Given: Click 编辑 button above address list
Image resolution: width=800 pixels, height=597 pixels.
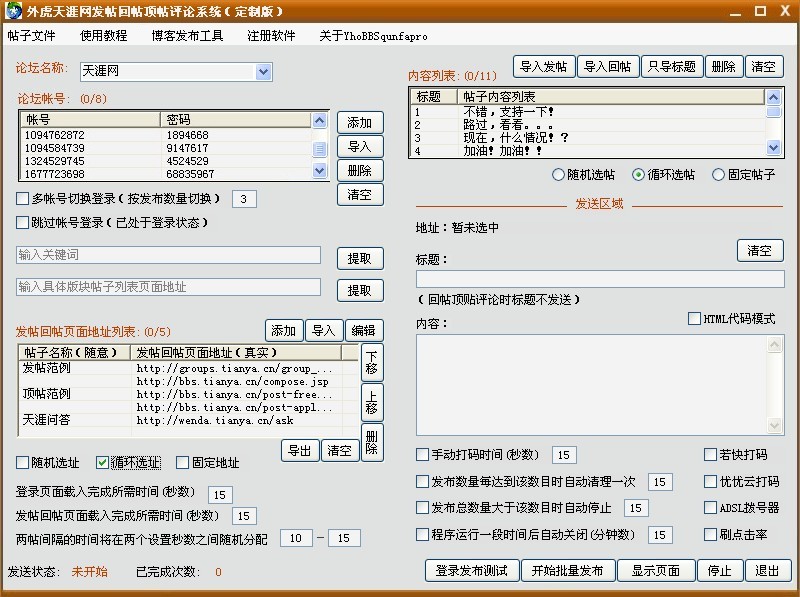Looking at the screenshot, I should tap(364, 331).
